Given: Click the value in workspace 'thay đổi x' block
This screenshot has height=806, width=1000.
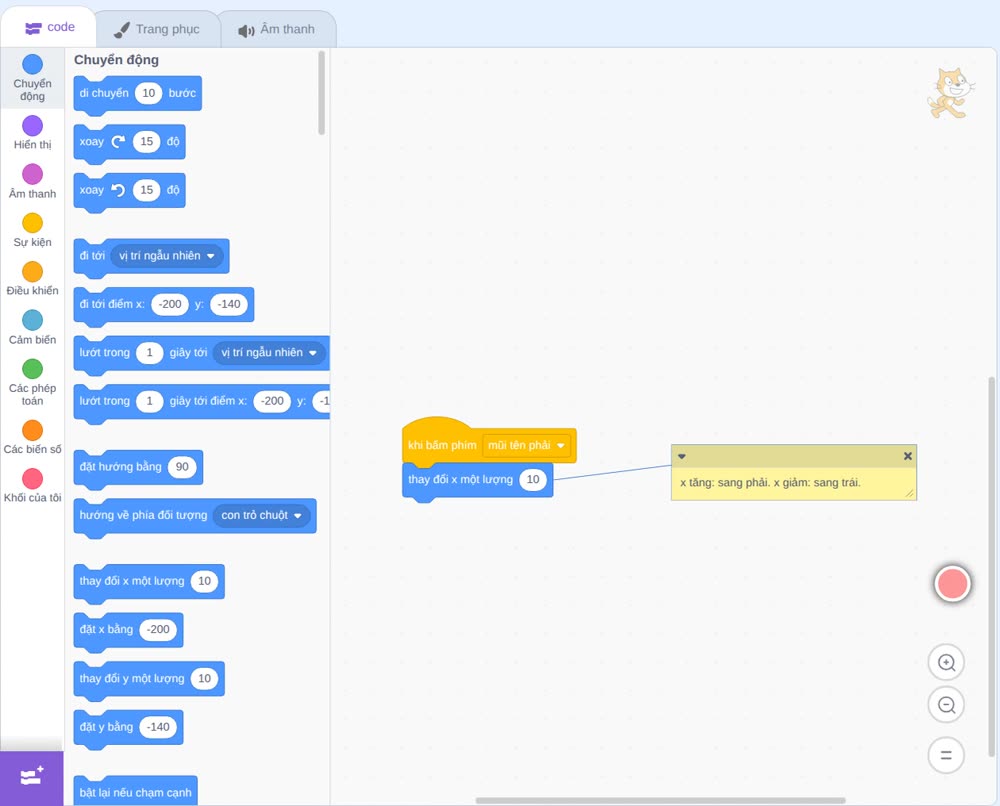Looking at the screenshot, I should pyautogui.click(x=533, y=480).
